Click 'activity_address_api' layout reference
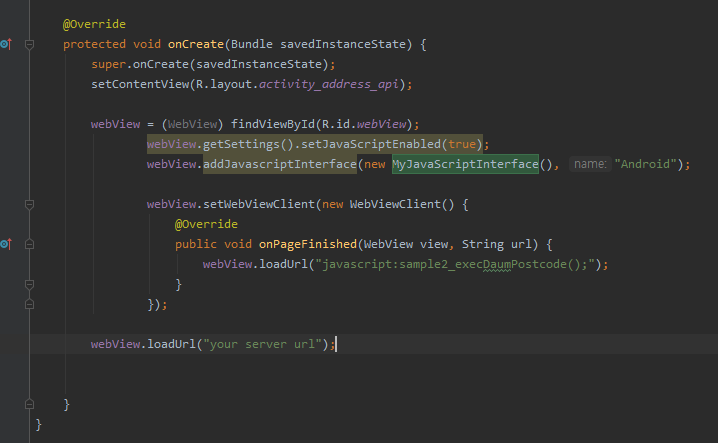Image resolution: width=718 pixels, height=443 pixels. coord(329,84)
